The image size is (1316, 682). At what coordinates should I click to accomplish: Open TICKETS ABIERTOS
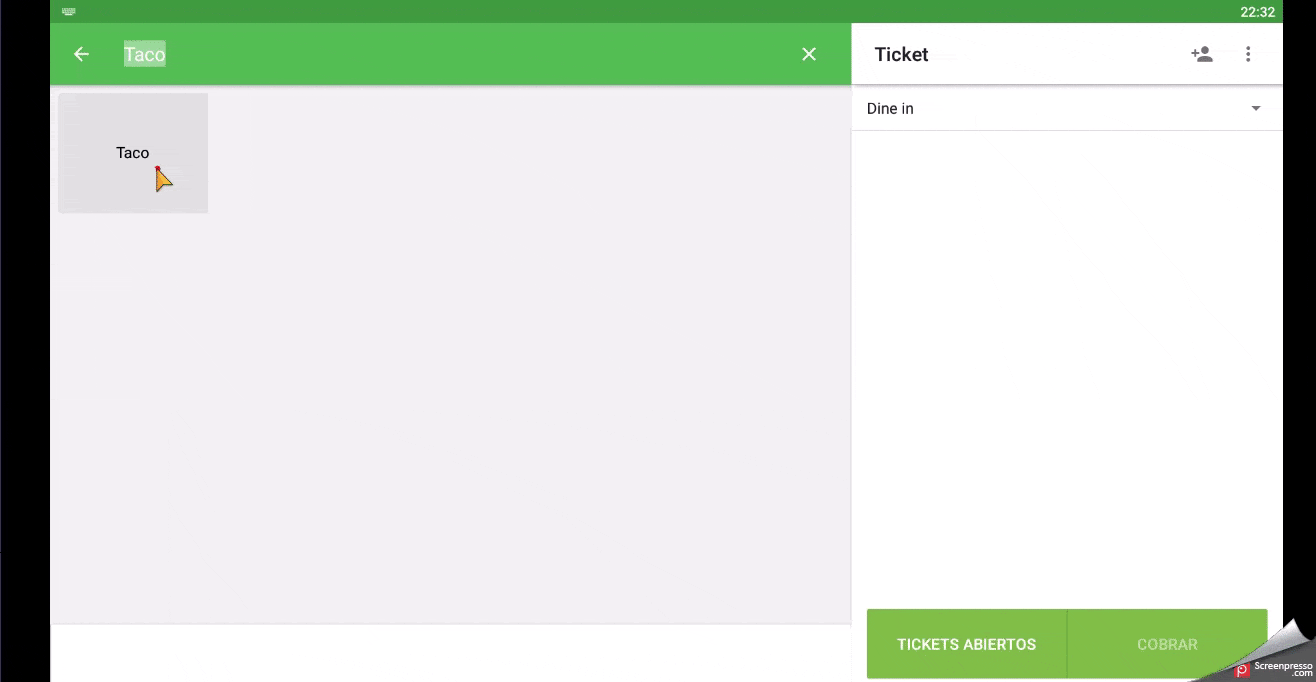pyautogui.click(x=966, y=644)
